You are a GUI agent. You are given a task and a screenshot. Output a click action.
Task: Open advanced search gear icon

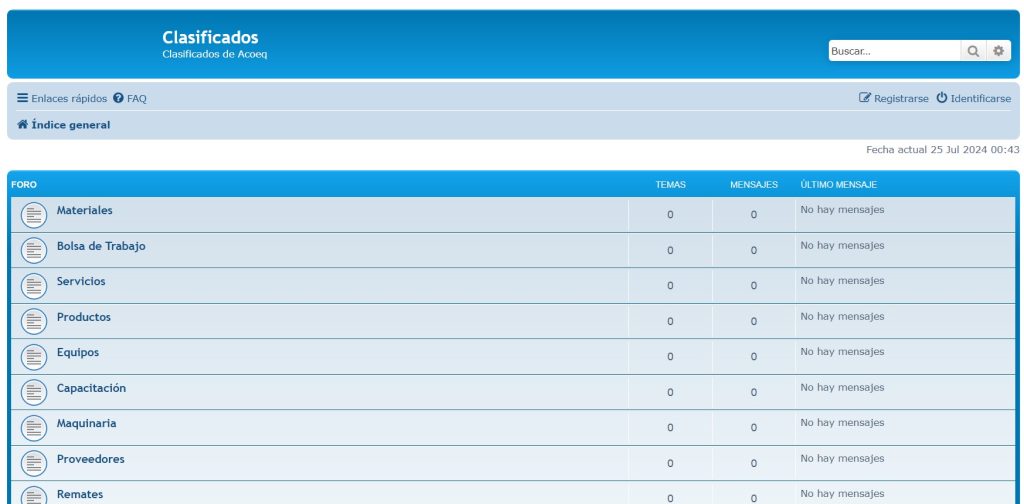pos(997,51)
